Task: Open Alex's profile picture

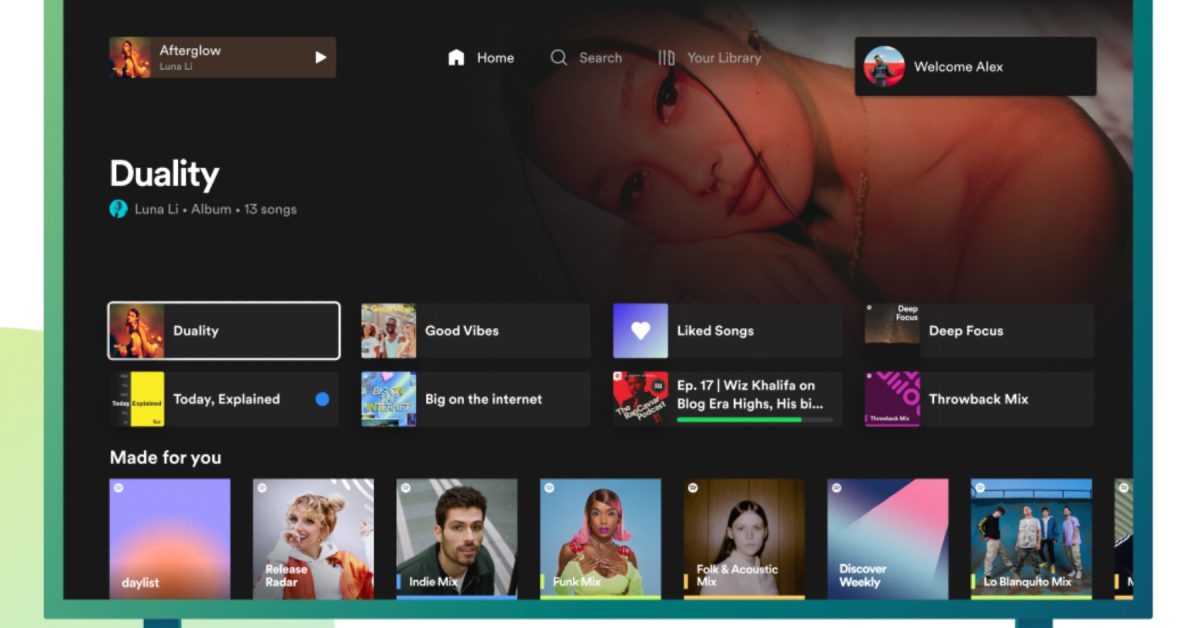Action: (x=884, y=67)
